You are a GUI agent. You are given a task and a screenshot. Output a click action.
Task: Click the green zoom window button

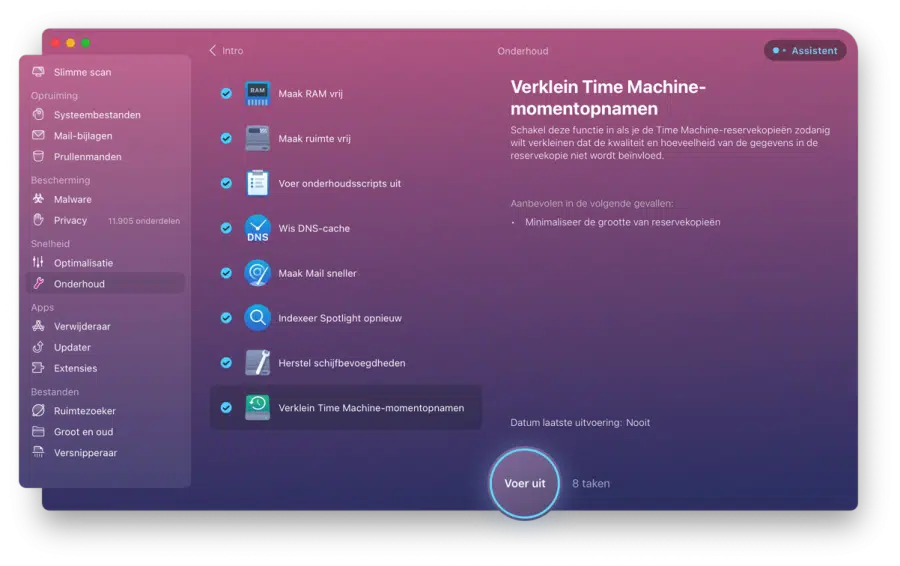coord(86,42)
